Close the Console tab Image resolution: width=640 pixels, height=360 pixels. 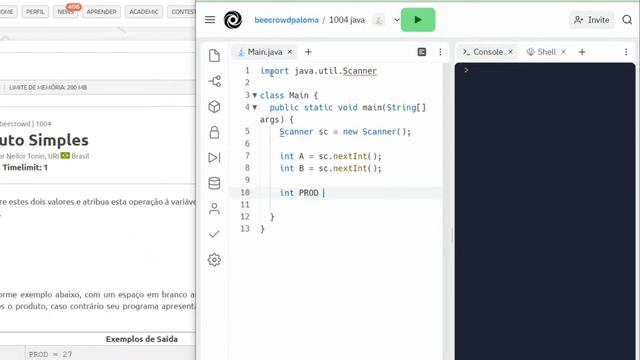point(510,52)
